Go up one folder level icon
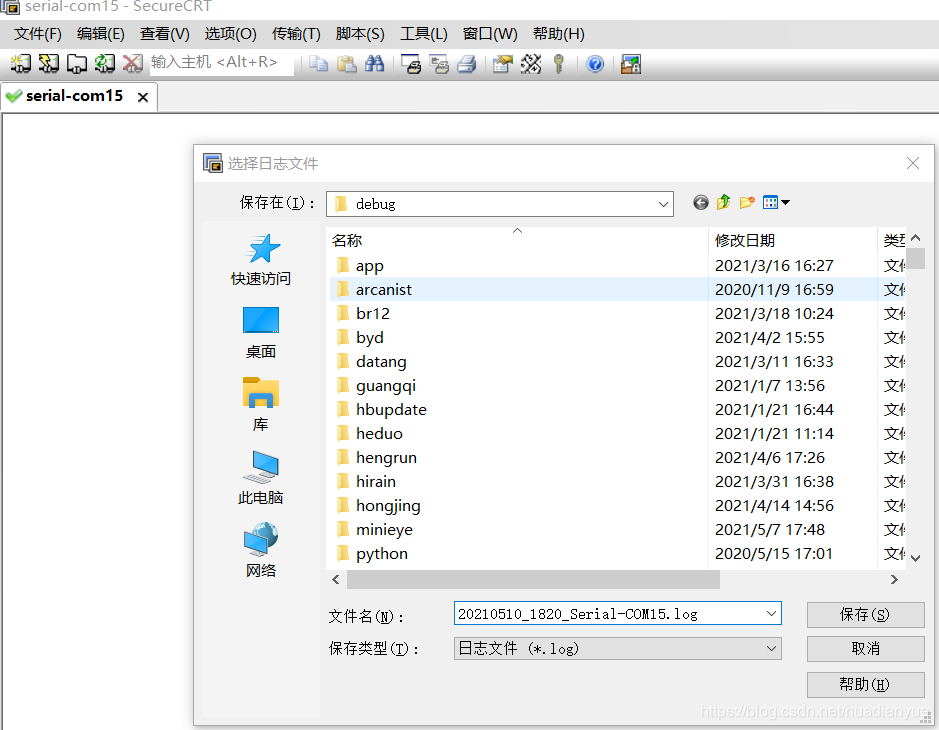This screenshot has width=939, height=730. pos(723,202)
